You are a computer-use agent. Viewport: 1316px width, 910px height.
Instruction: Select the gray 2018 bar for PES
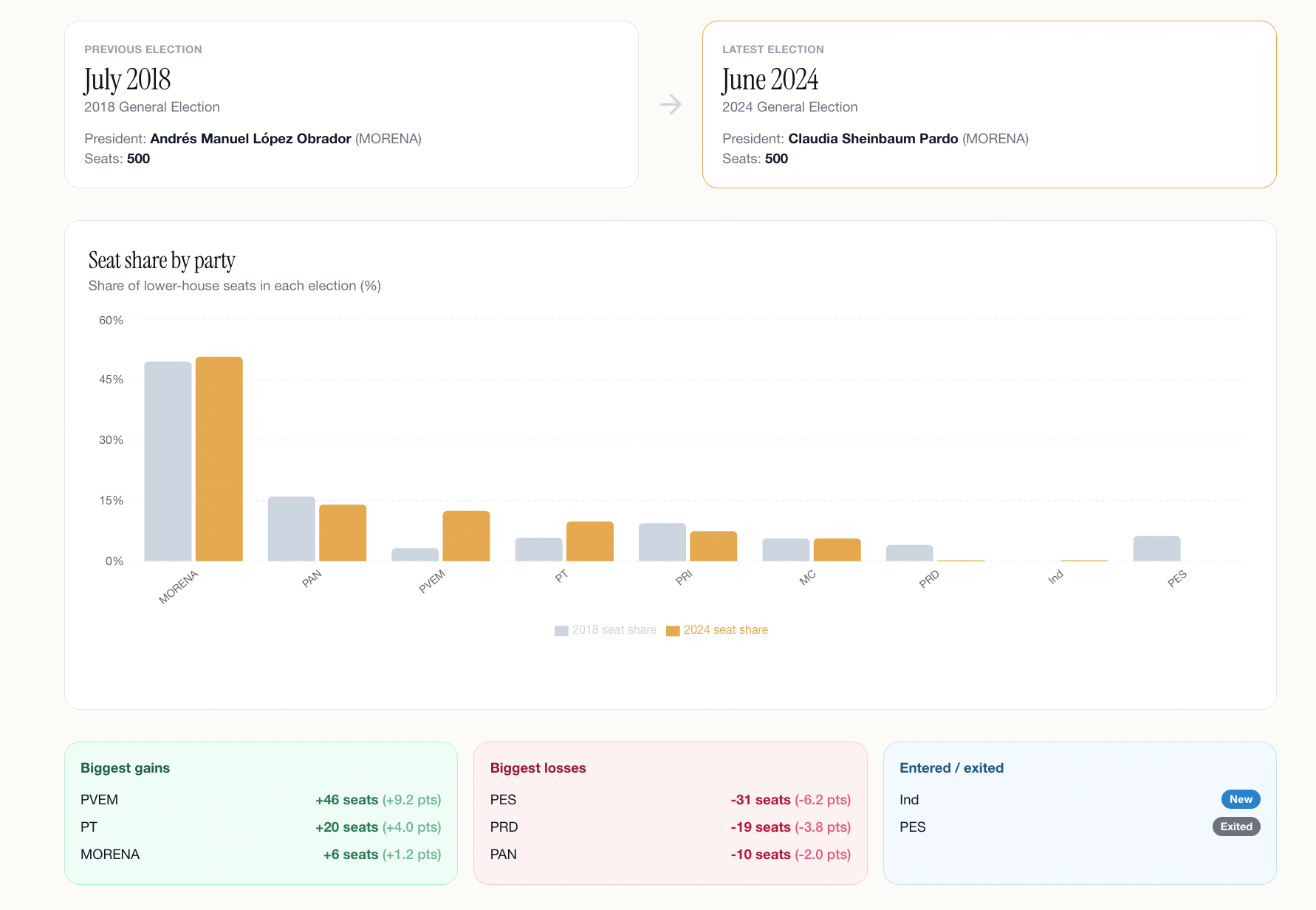click(x=1157, y=549)
